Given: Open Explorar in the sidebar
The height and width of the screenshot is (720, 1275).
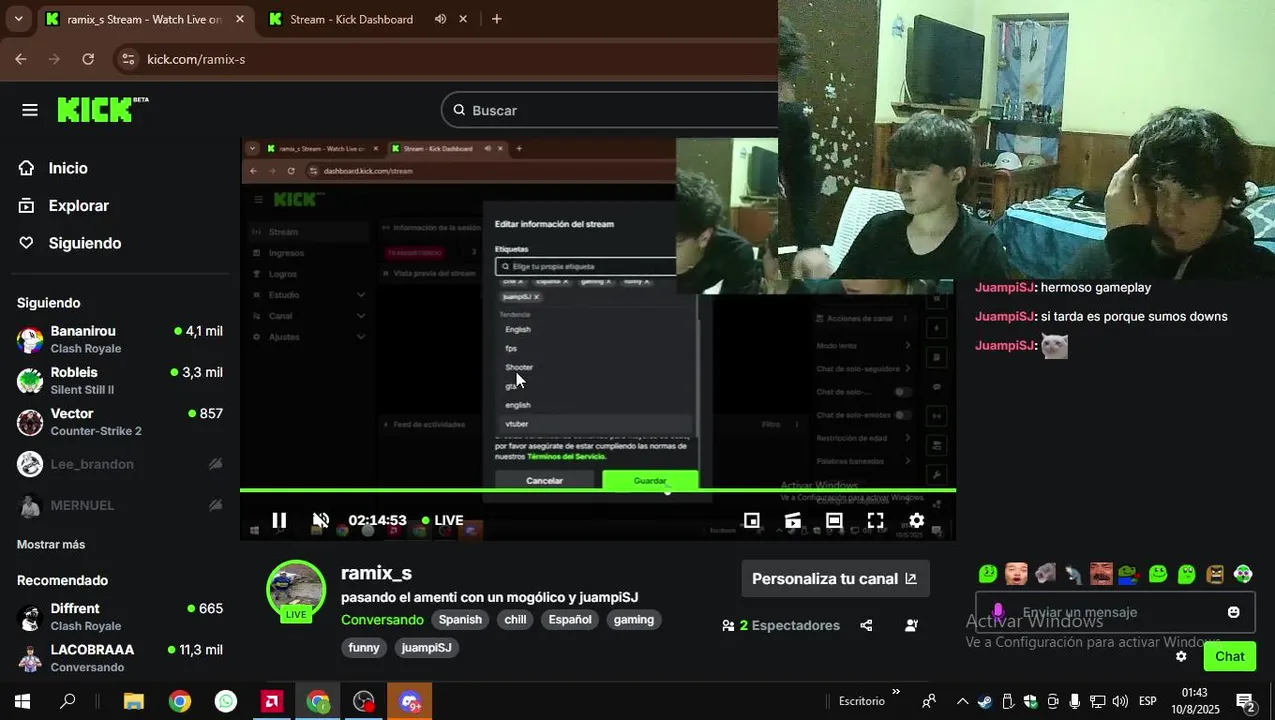Looking at the screenshot, I should point(78,205).
